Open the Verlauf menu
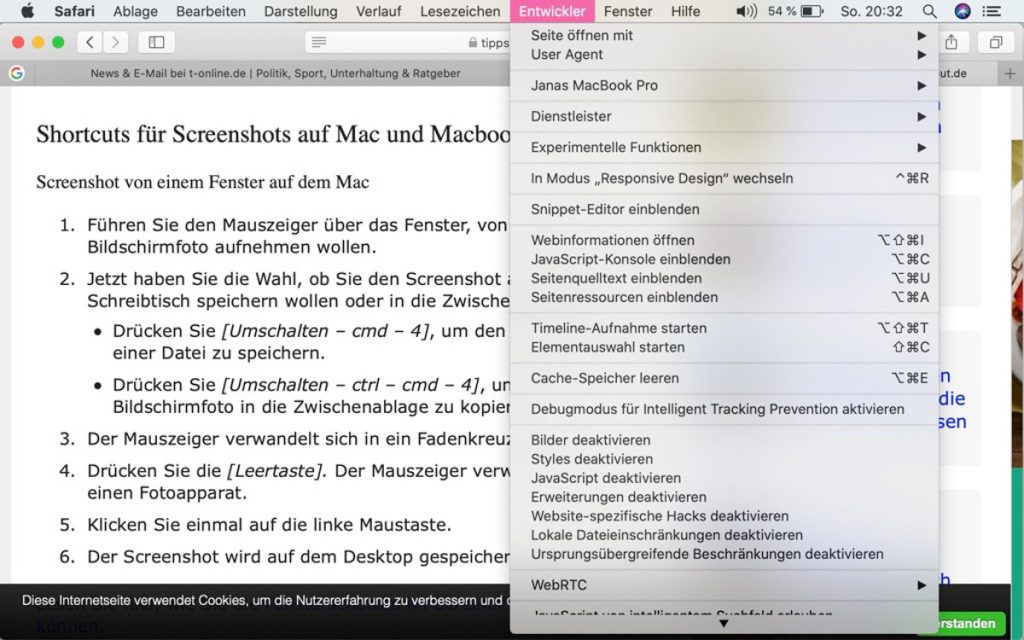Screen dimensions: 1024x640 pyautogui.click(x=379, y=11)
